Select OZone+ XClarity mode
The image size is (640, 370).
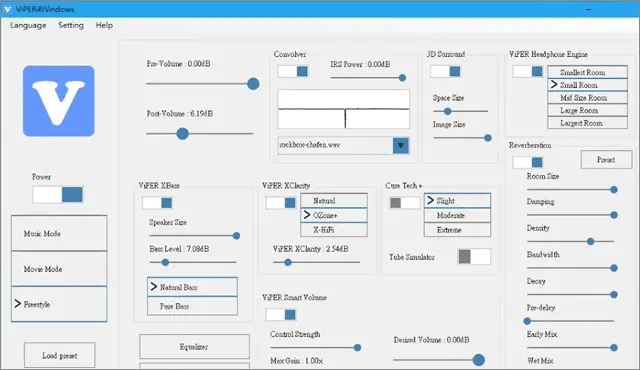pos(334,215)
